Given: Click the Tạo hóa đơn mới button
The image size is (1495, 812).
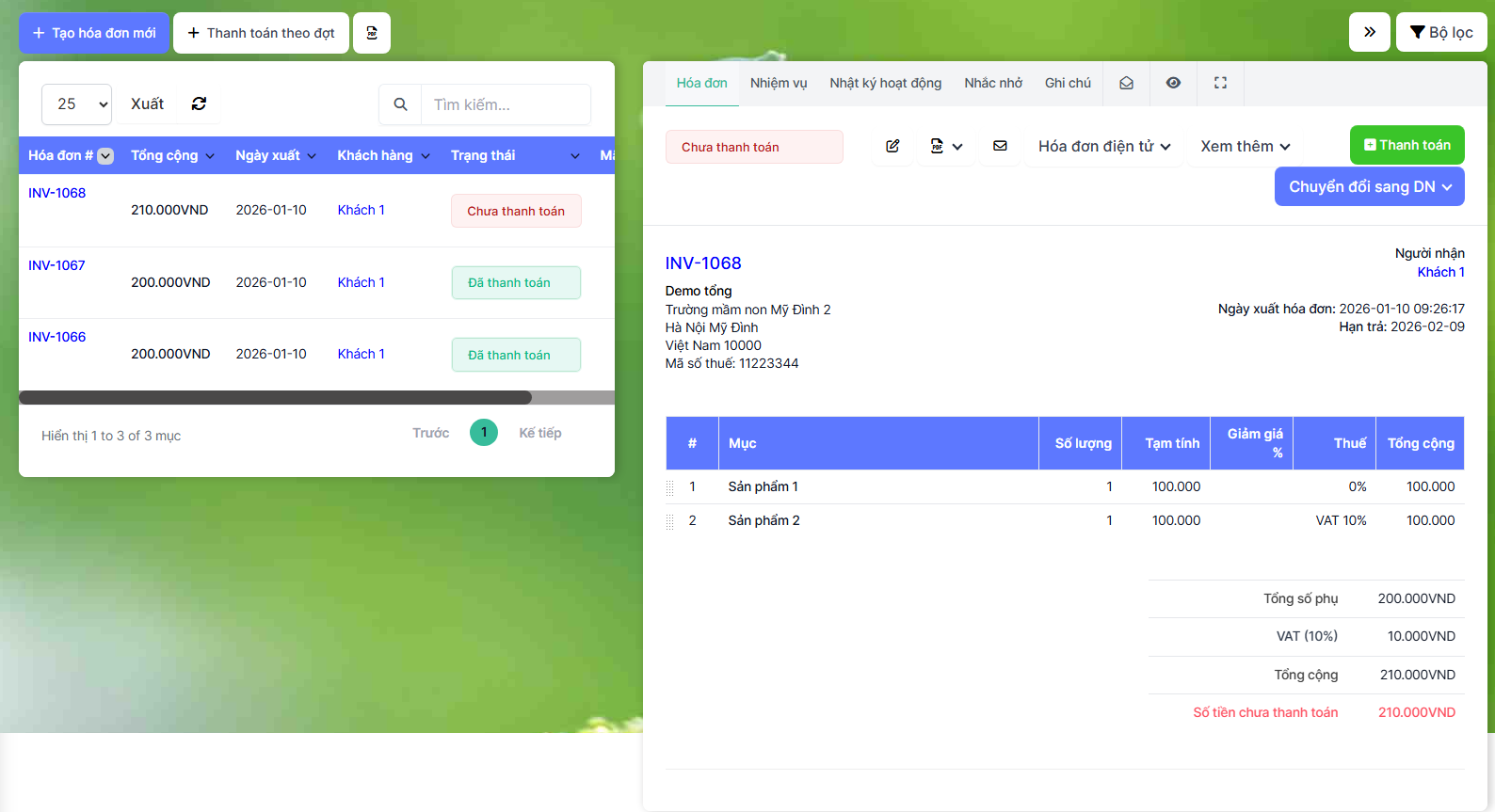Looking at the screenshot, I should [94, 33].
